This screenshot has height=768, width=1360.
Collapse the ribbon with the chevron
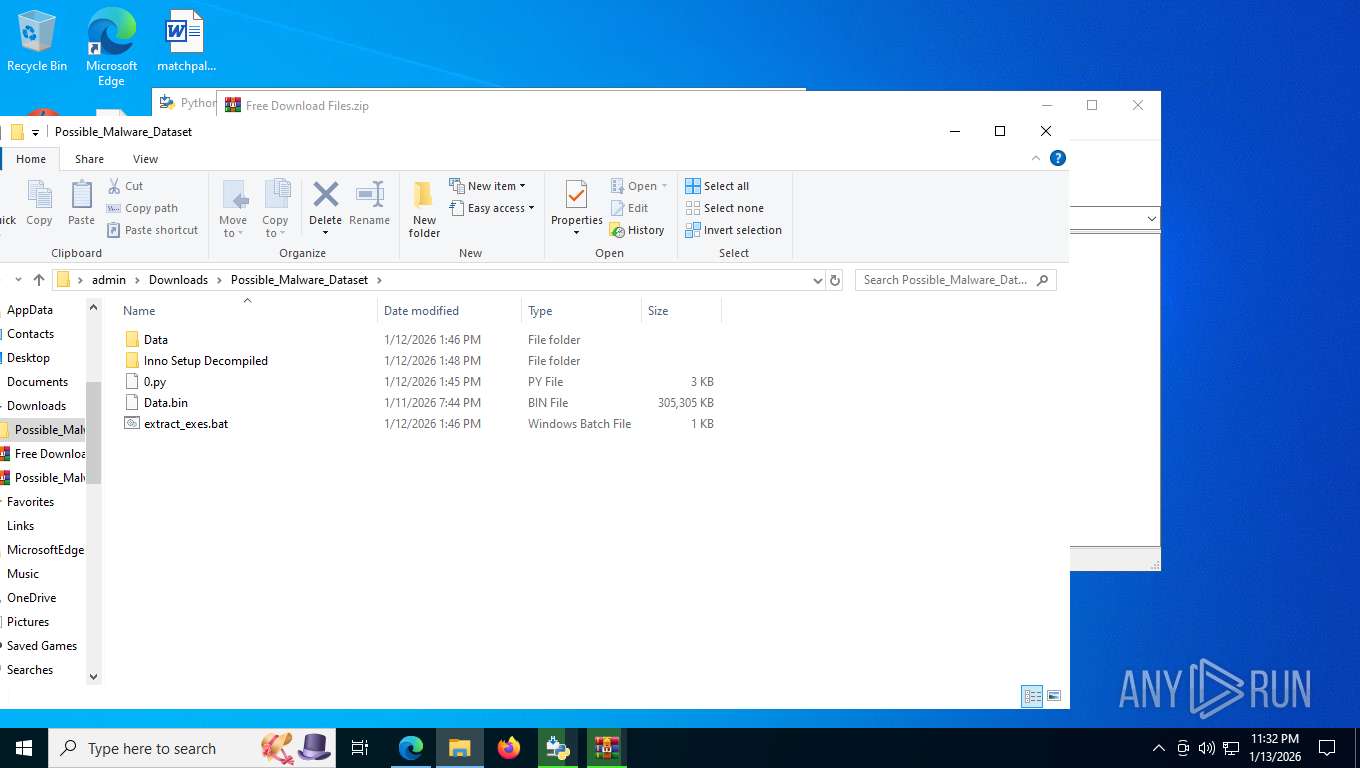1036,158
